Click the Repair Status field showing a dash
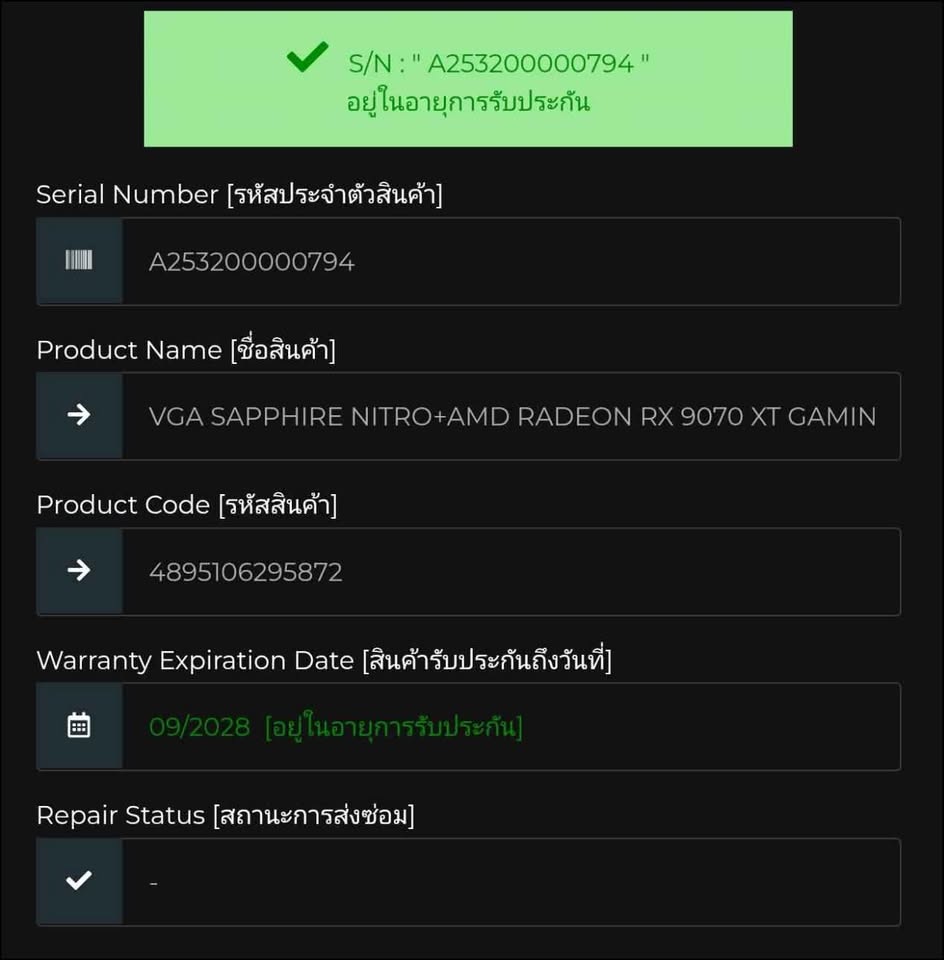944x960 pixels. pos(510,882)
